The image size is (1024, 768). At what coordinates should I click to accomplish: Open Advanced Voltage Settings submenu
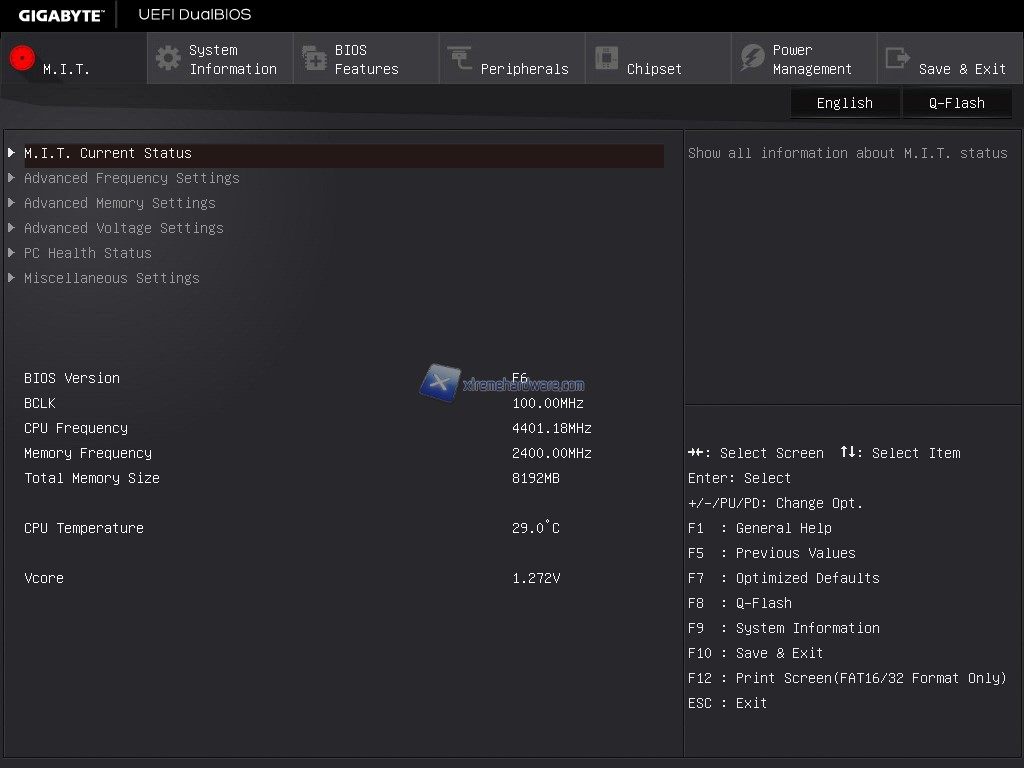point(123,228)
